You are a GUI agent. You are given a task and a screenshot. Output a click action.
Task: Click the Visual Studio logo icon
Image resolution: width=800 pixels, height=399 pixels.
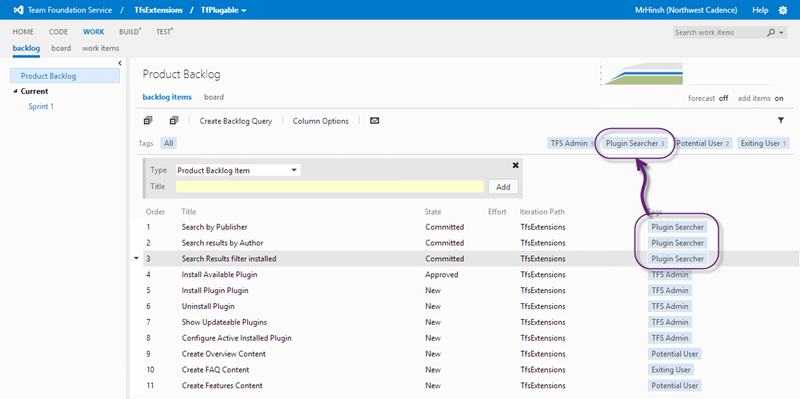[18, 10]
